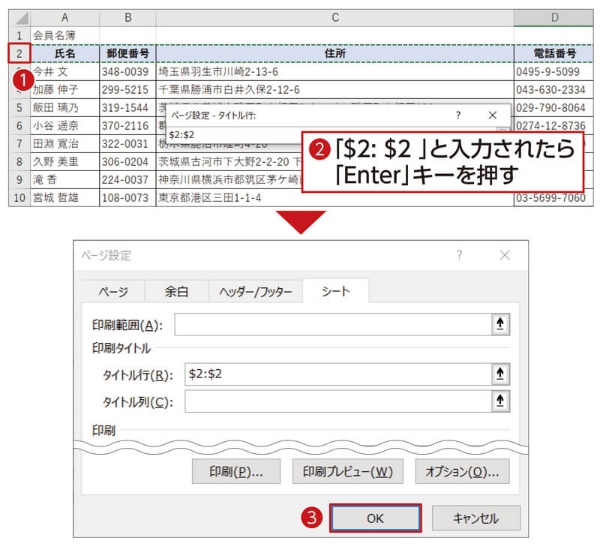The height and width of the screenshot is (547, 600).
Task: Click the OK button
Action: pyautogui.click(x=375, y=518)
